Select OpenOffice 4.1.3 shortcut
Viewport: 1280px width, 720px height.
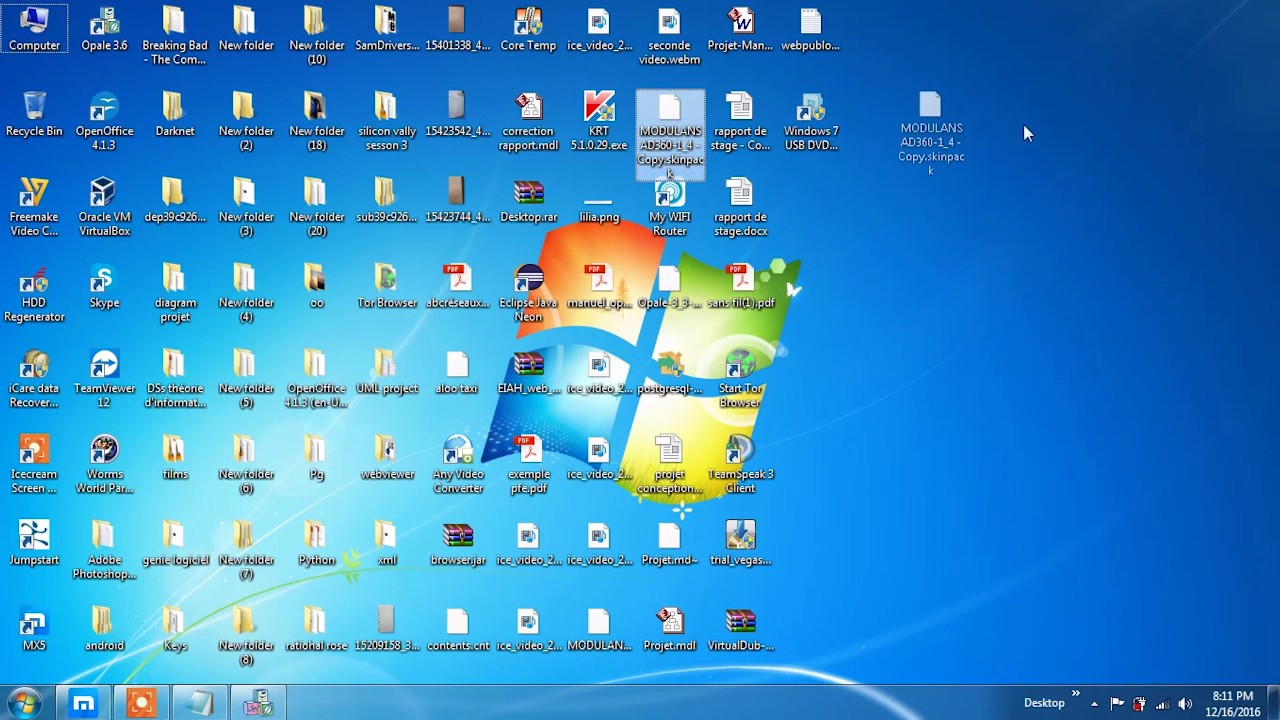104,122
